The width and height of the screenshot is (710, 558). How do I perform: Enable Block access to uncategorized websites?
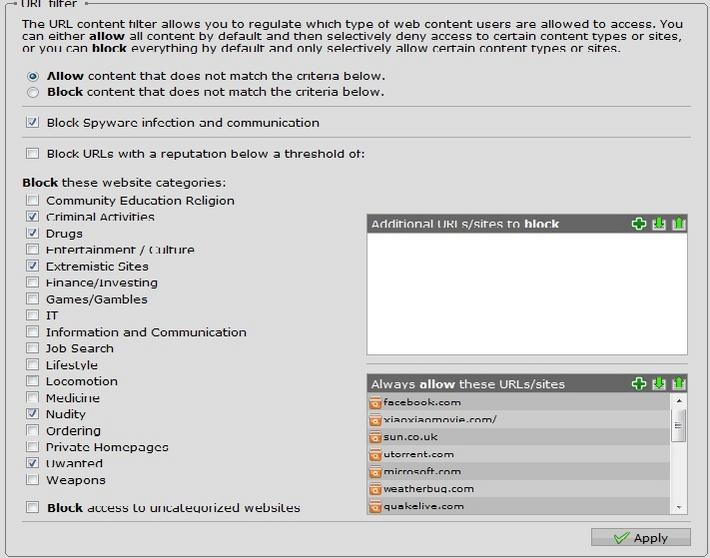34,508
